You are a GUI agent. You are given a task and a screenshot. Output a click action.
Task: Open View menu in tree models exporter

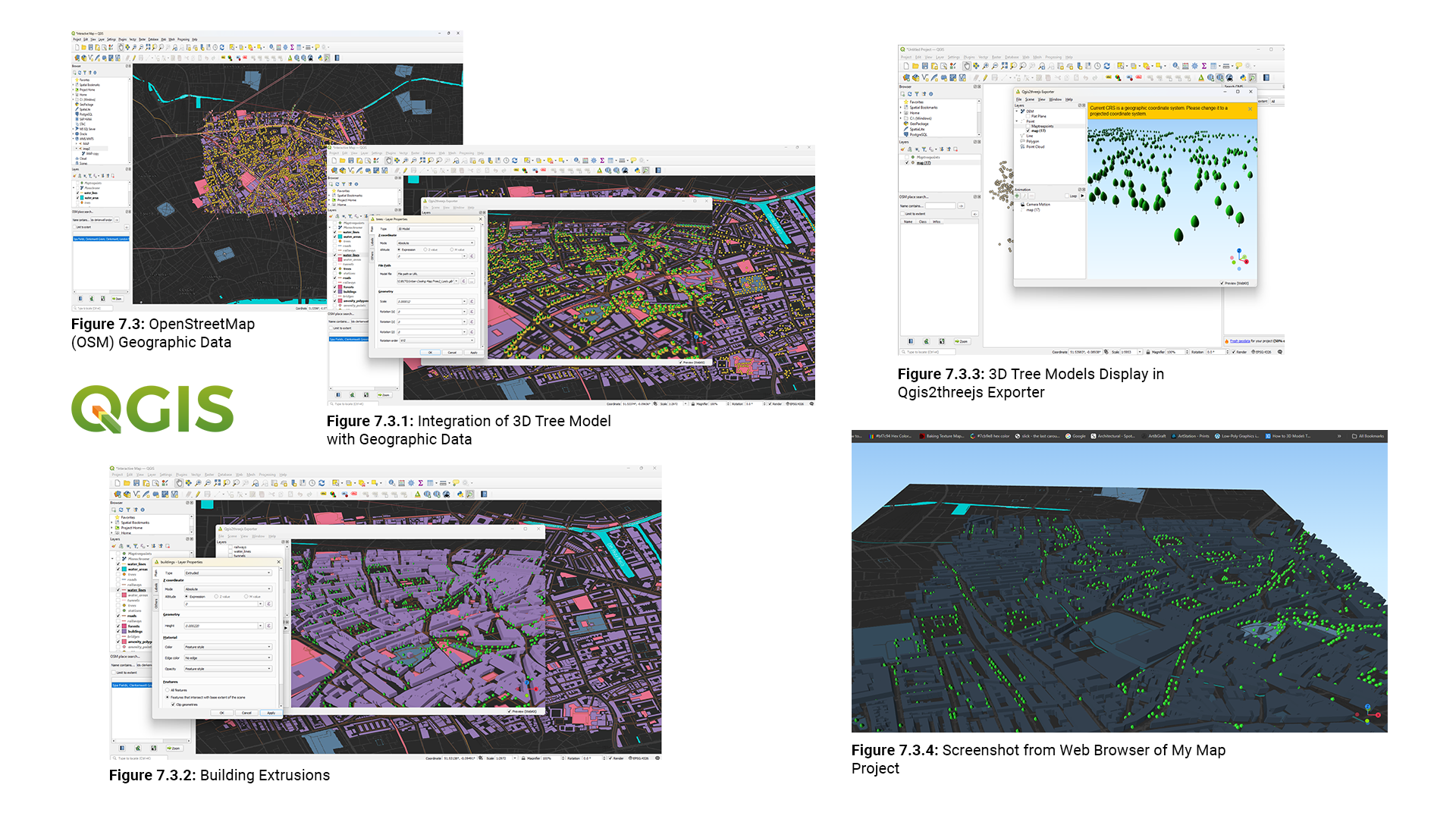coord(1042,99)
